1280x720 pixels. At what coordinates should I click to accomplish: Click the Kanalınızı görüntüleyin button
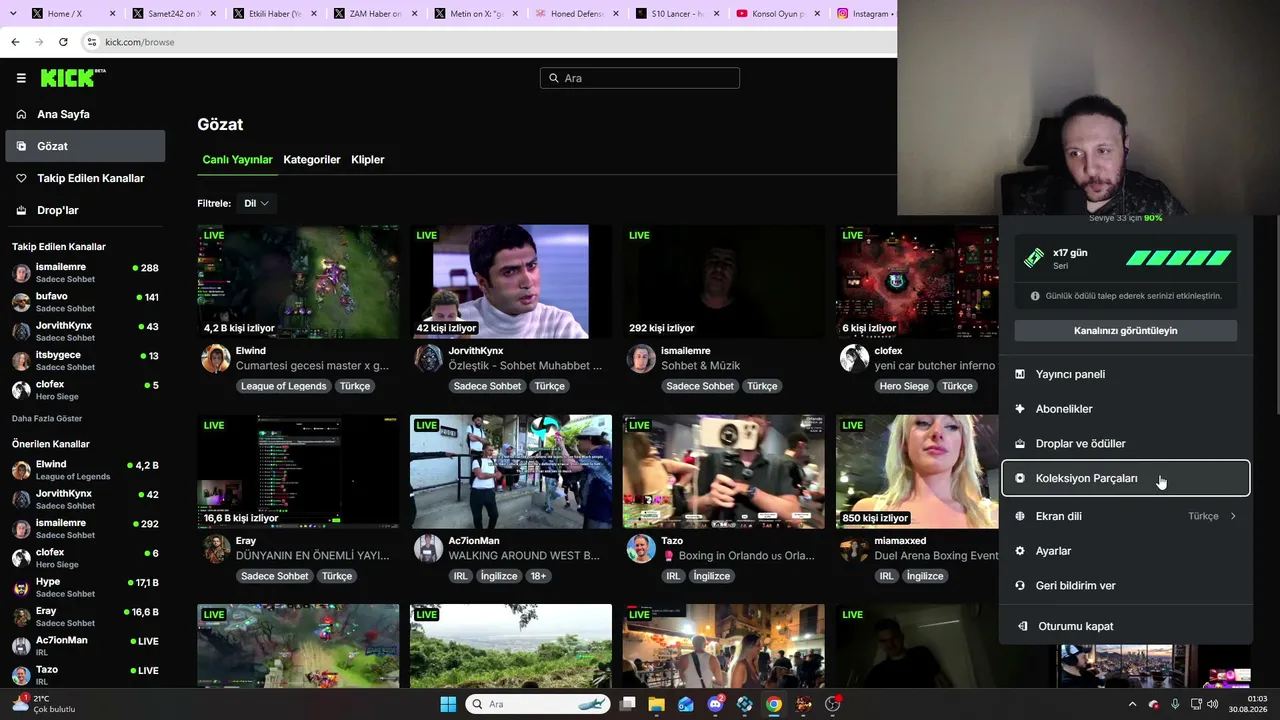pos(1126,331)
